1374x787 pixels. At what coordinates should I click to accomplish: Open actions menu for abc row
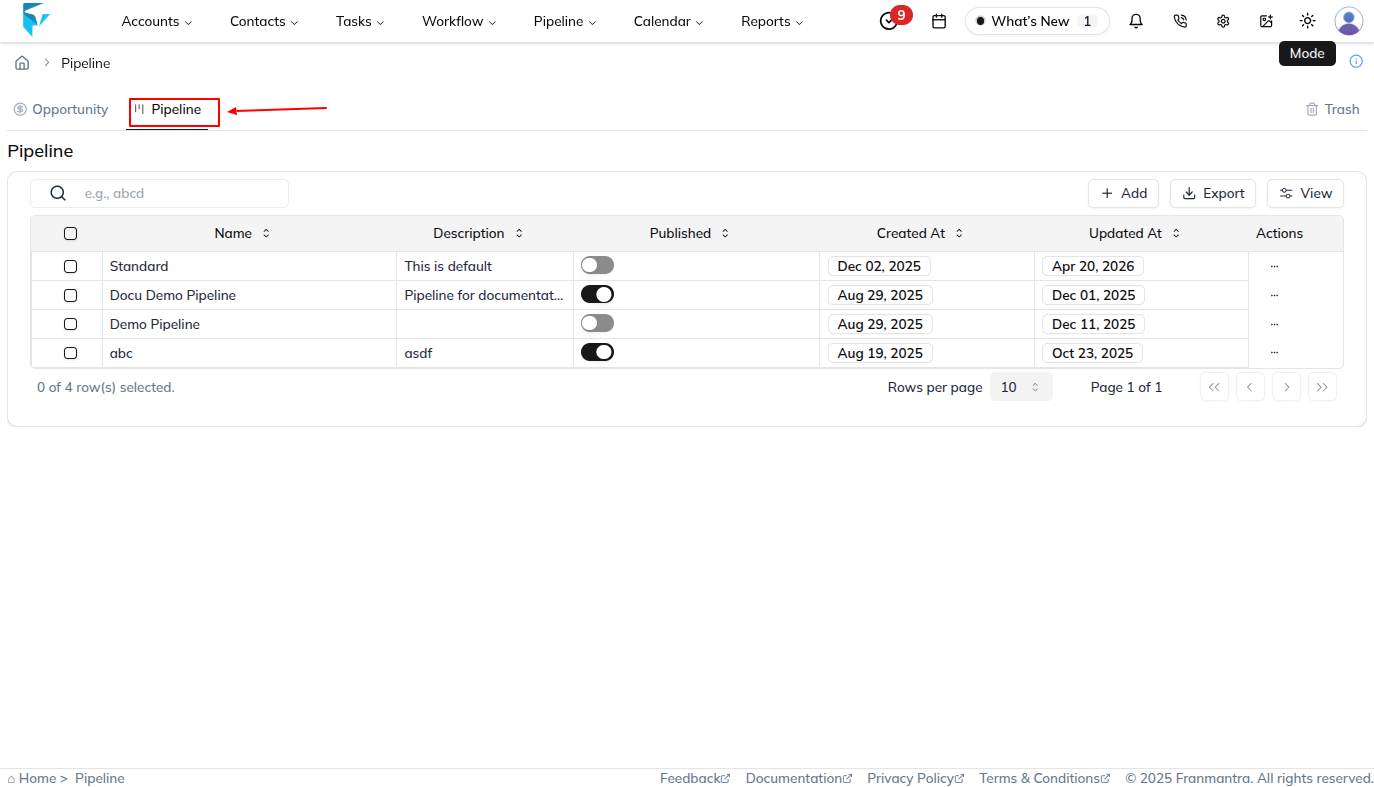(1274, 353)
